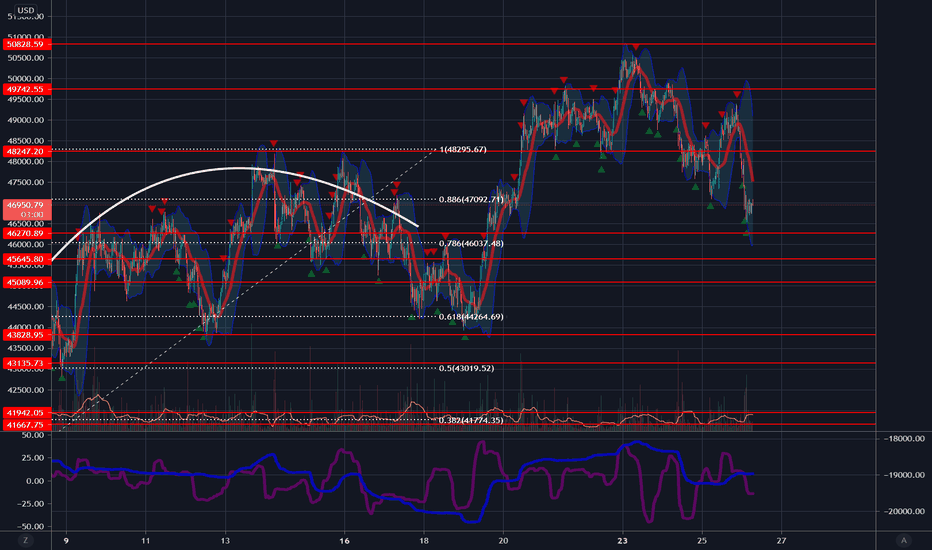Image resolution: width=932 pixels, height=550 pixels.
Task: Click the 42500.00 price axis tick
Action: [x=26, y=390]
